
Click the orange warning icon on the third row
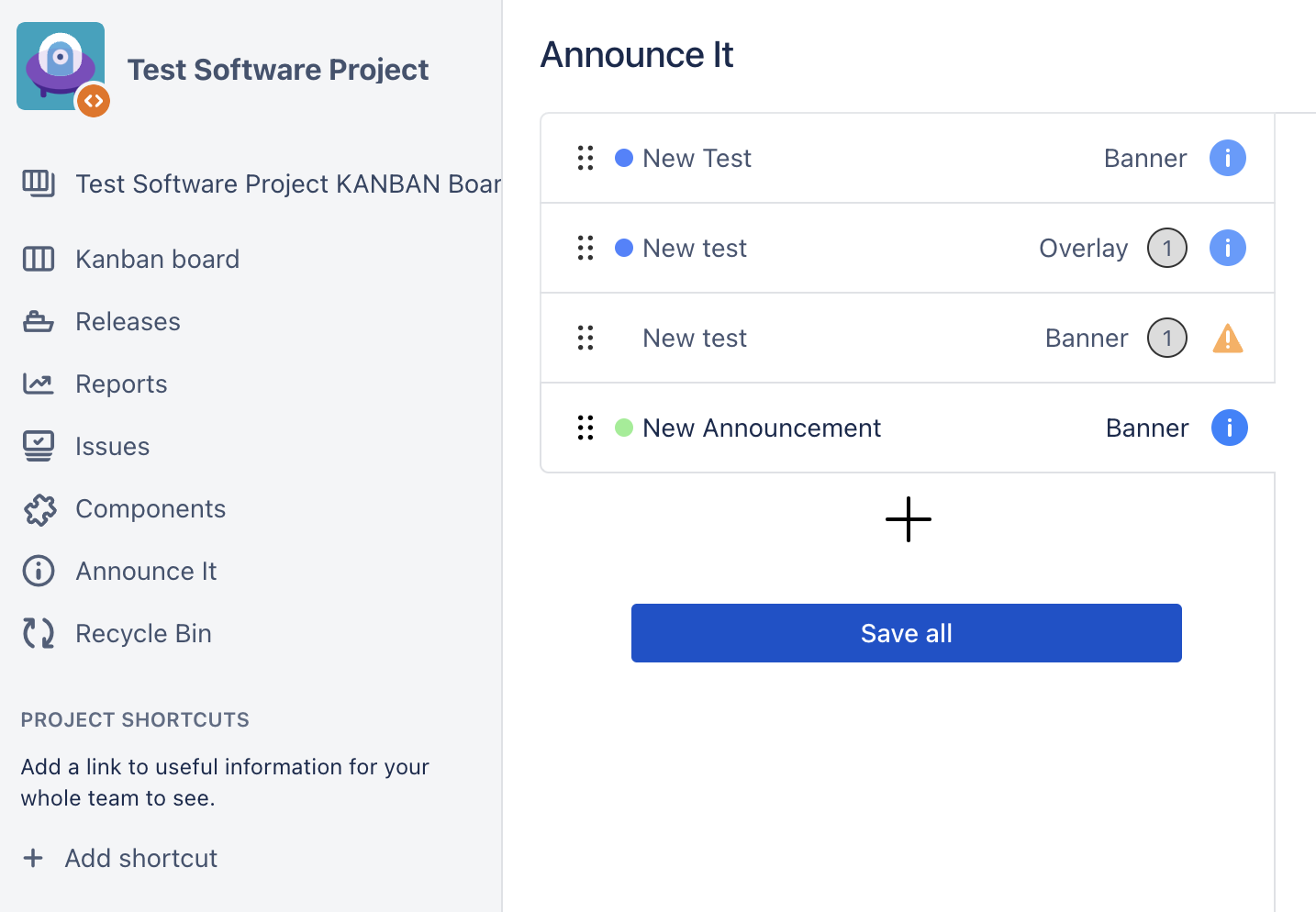1227,339
